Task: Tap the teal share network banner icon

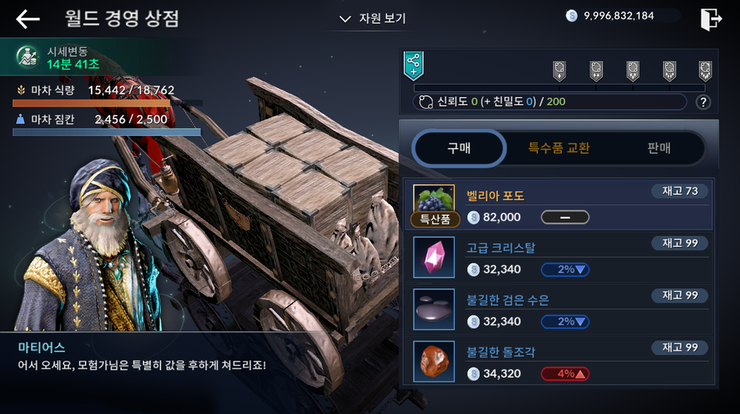Action: click(x=413, y=66)
